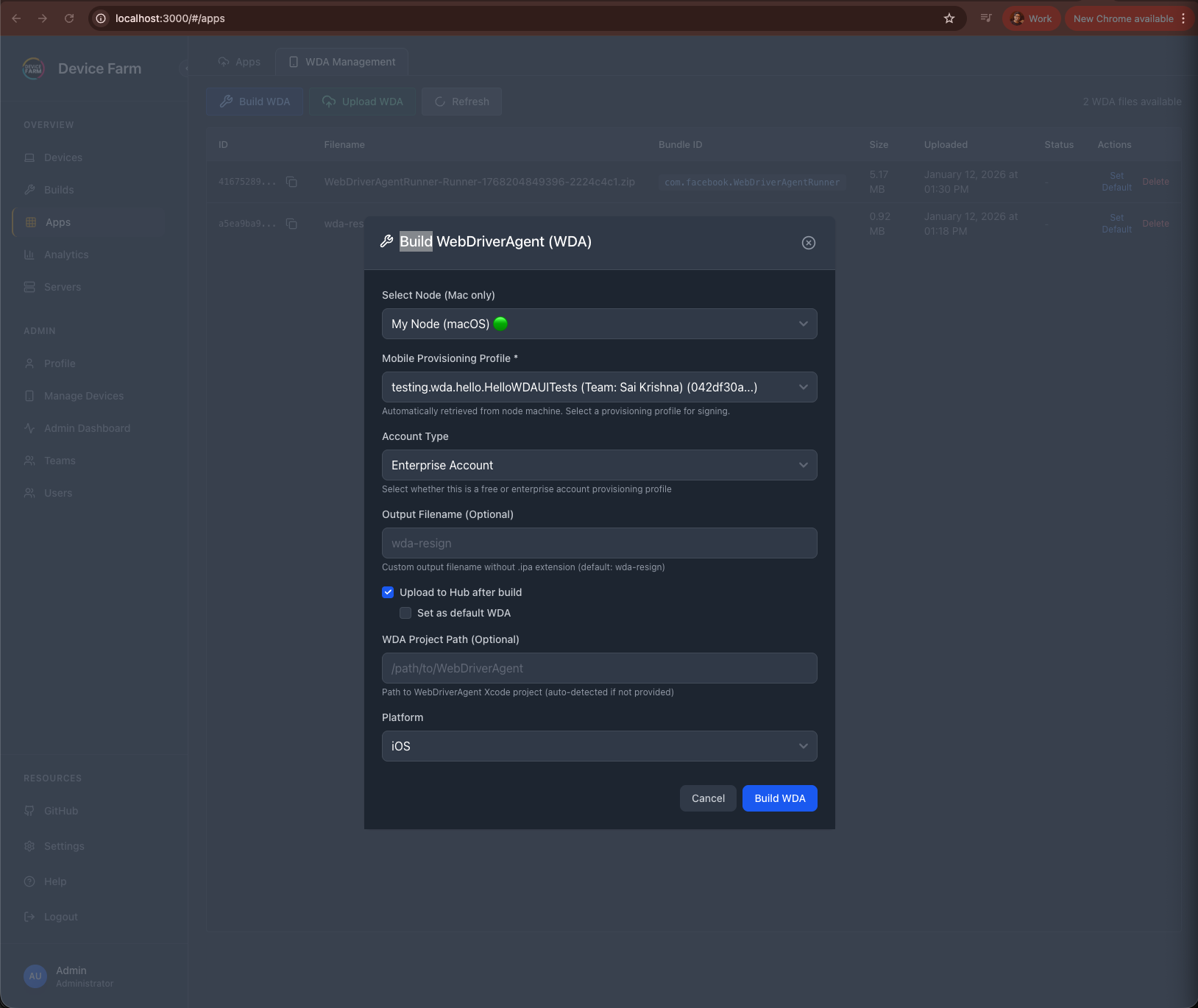Open Chrome media controls icon

[986, 18]
